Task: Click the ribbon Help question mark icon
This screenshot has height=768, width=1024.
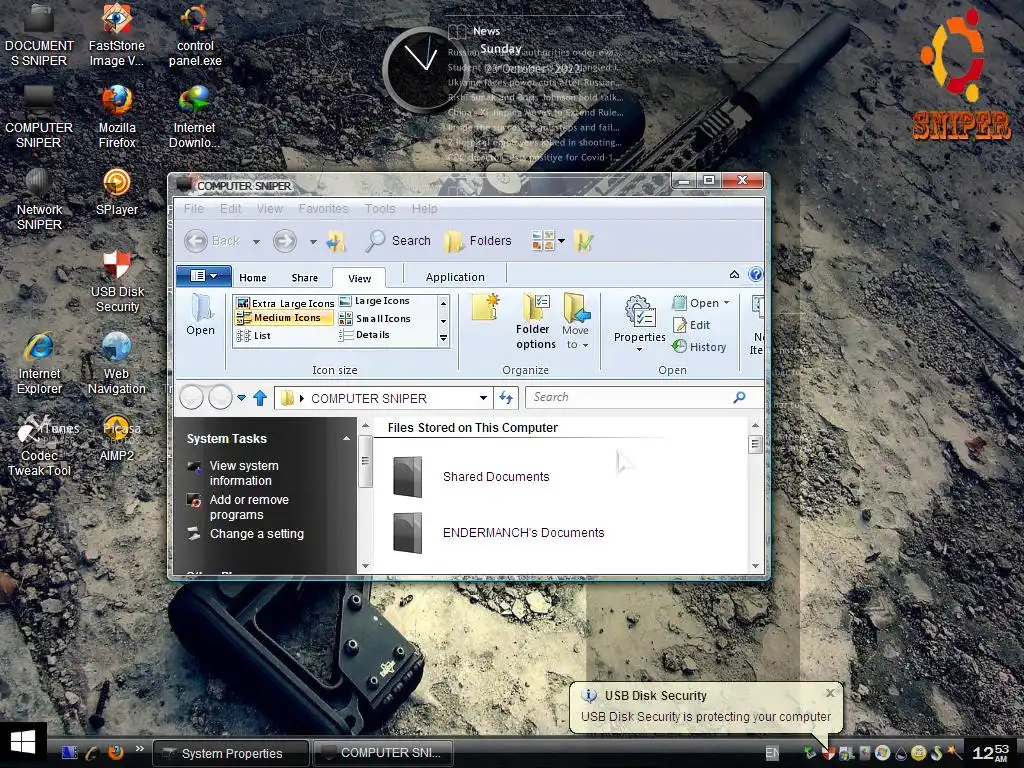Action: 756,274
